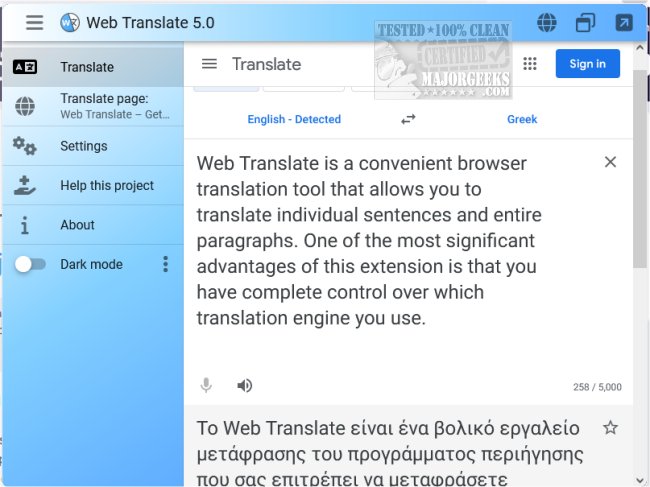Click the 258 / 5,000 character count
The image size is (650, 487).
597,387
